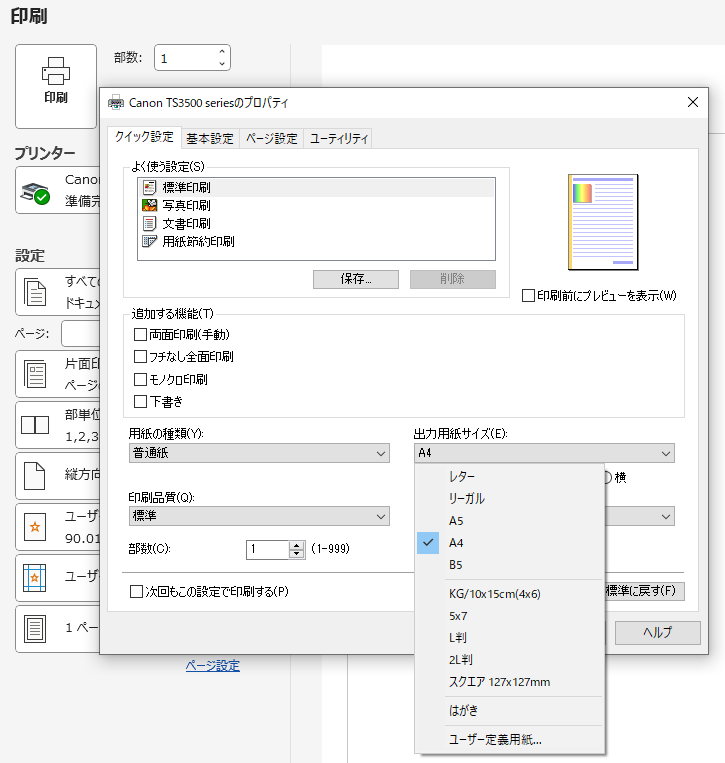Decrease dialog 部数(C) with down spinner
Image resolution: width=725 pixels, height=763 pixels.
pos(296,554)
